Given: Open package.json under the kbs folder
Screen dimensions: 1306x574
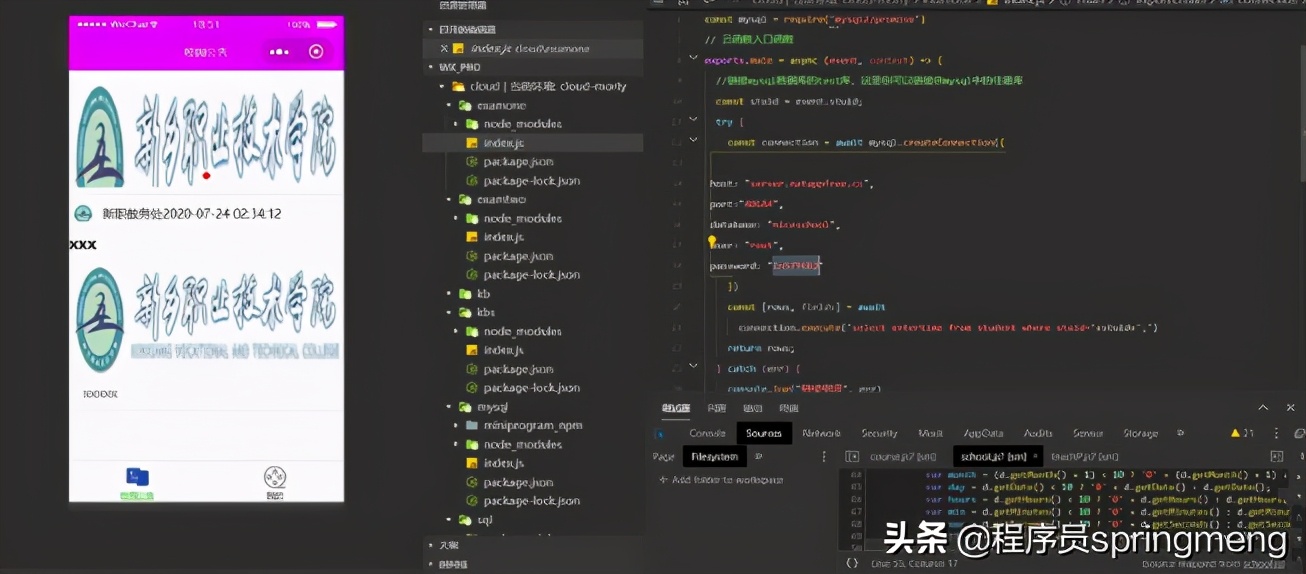Looking at the screenshot, I should click(x=518, y=369).
